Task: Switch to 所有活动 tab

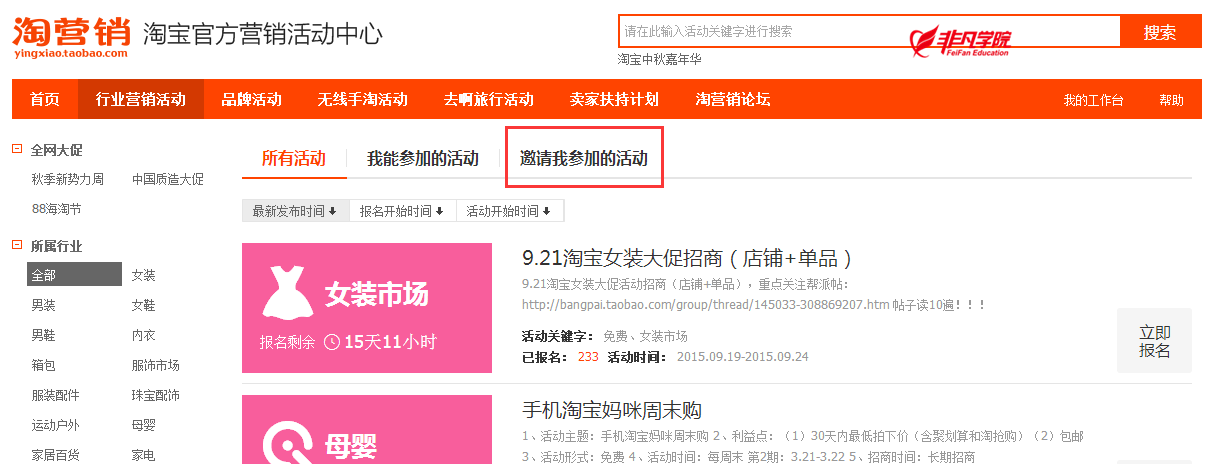Action: pos(294,158)
